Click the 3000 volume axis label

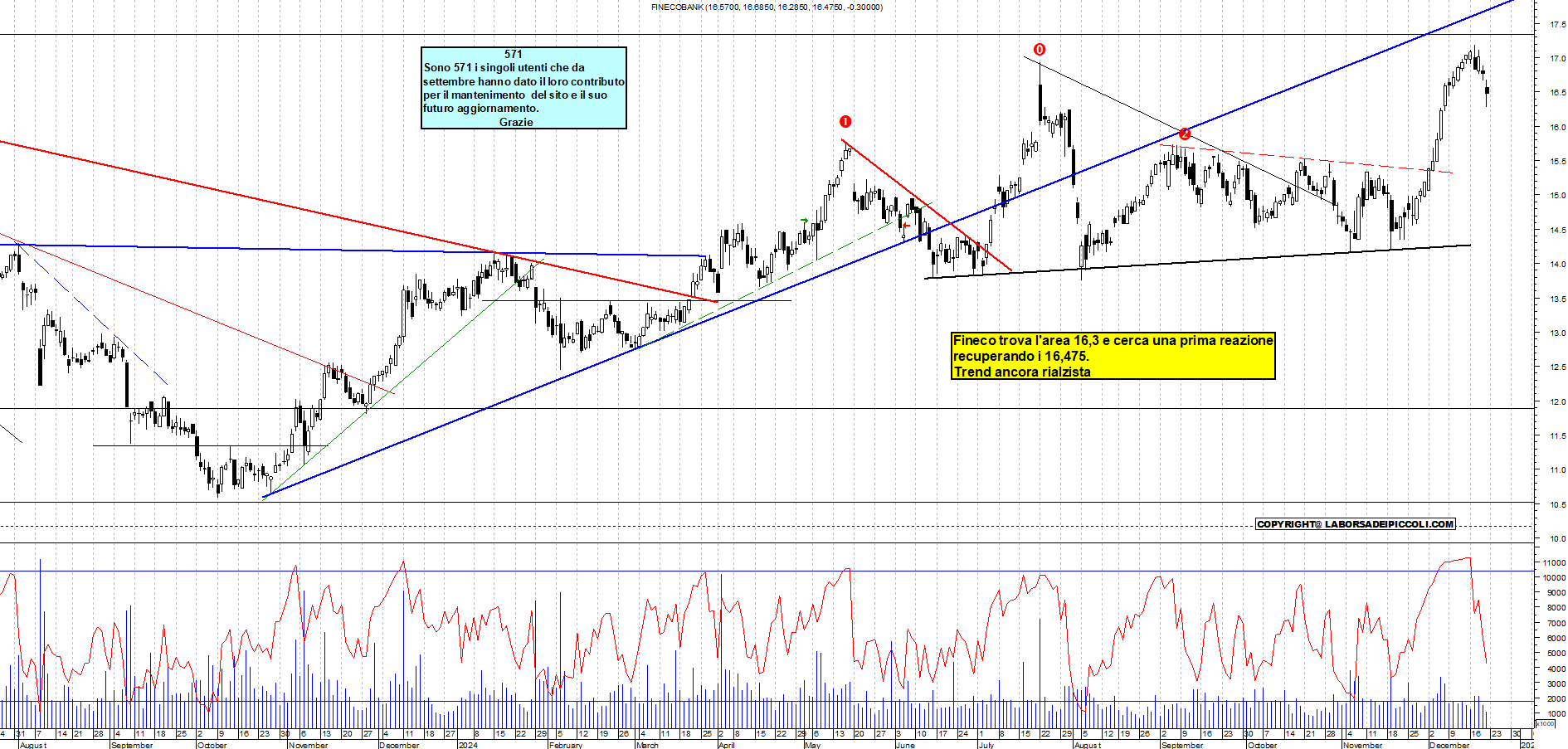click(x=1556, y=683)
